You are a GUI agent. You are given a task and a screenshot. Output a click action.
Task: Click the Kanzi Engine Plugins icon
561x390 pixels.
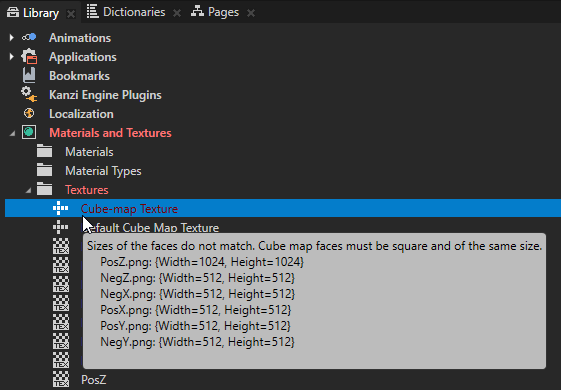29,94
